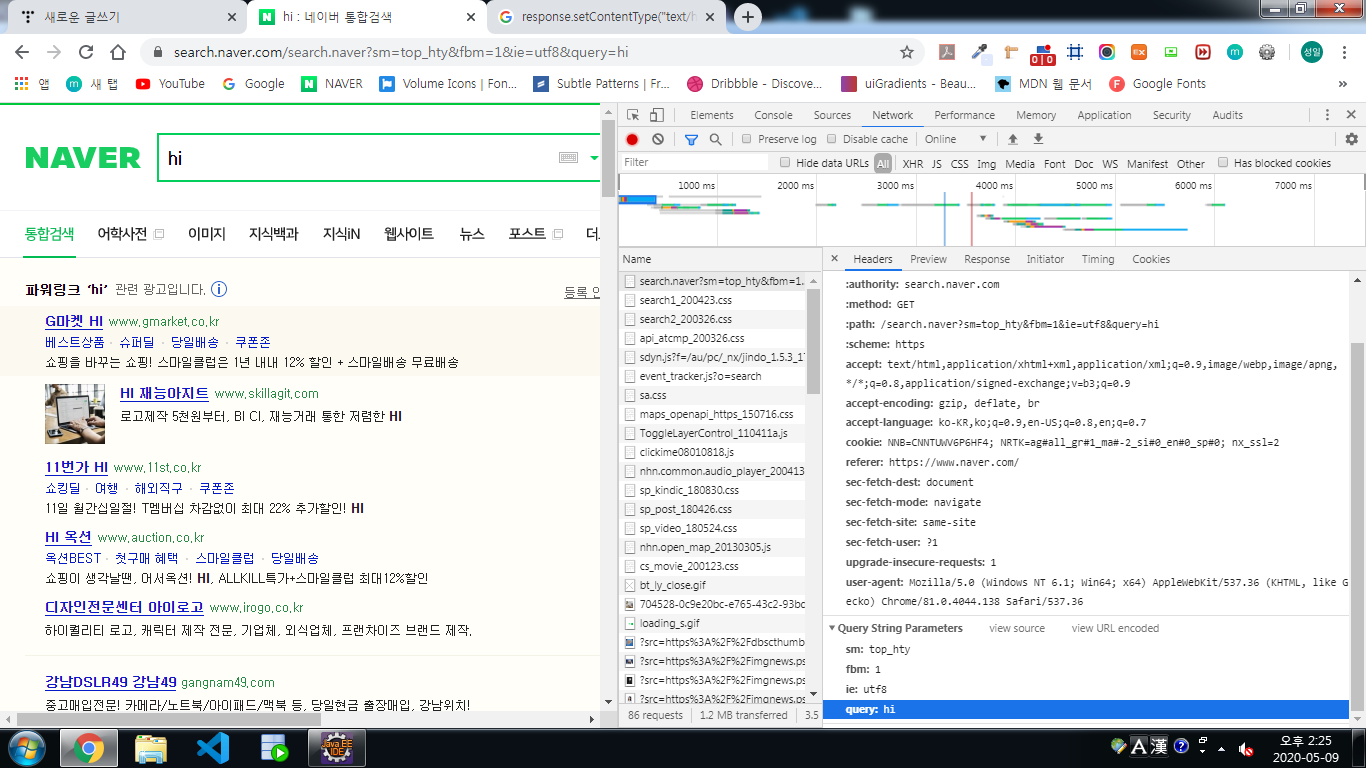Open the 11번가 HI ad link
The width and height of the screenshot is (1366, 768).
point(77,467)
